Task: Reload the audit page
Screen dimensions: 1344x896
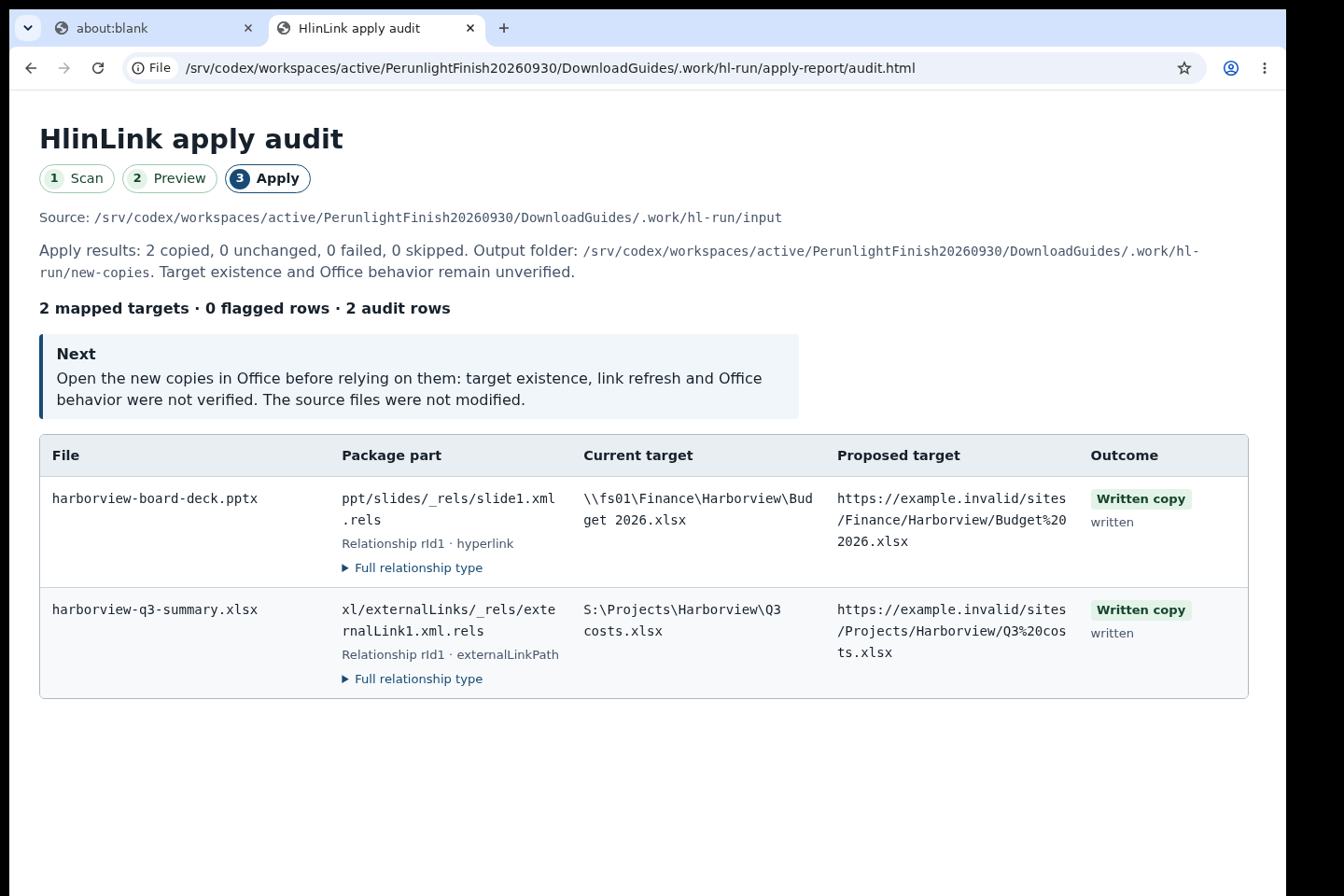Action: tap(98, 68)
